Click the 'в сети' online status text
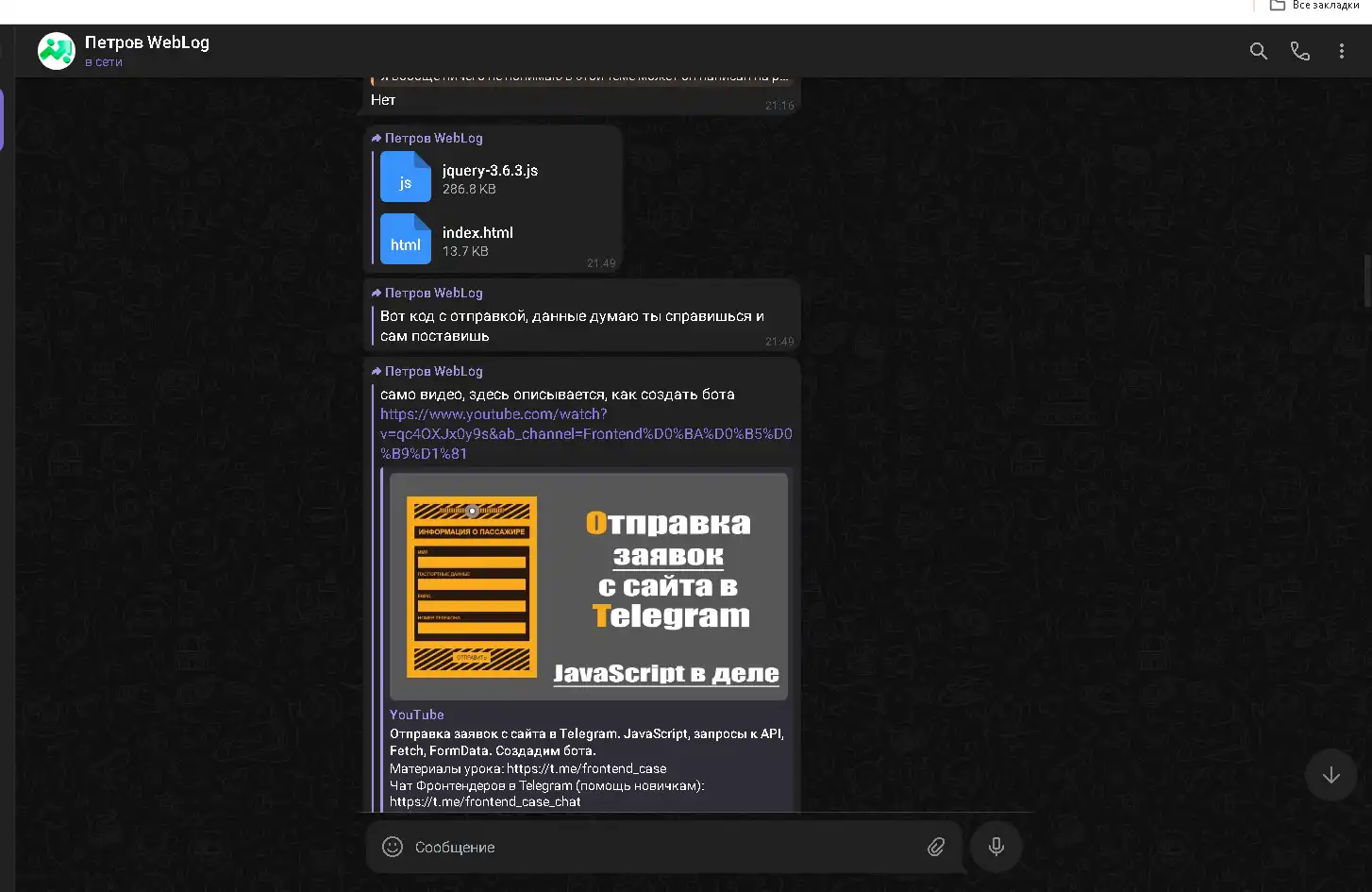 (104, 62)
